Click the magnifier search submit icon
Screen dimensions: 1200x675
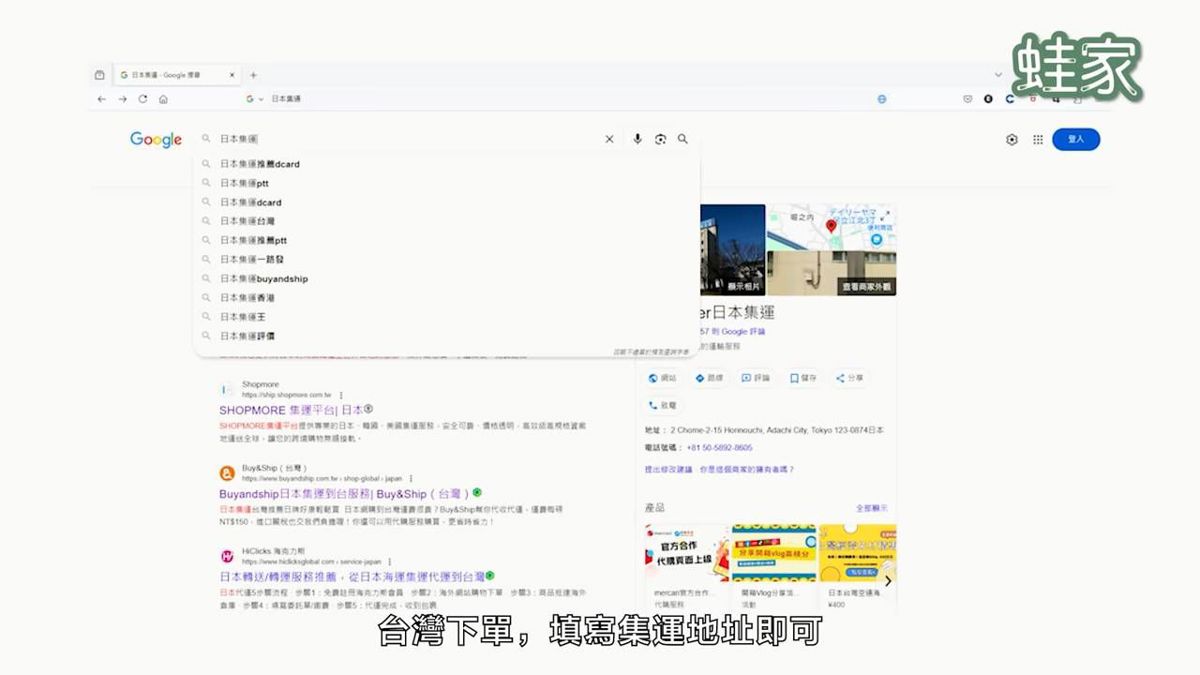pos(683,139)
